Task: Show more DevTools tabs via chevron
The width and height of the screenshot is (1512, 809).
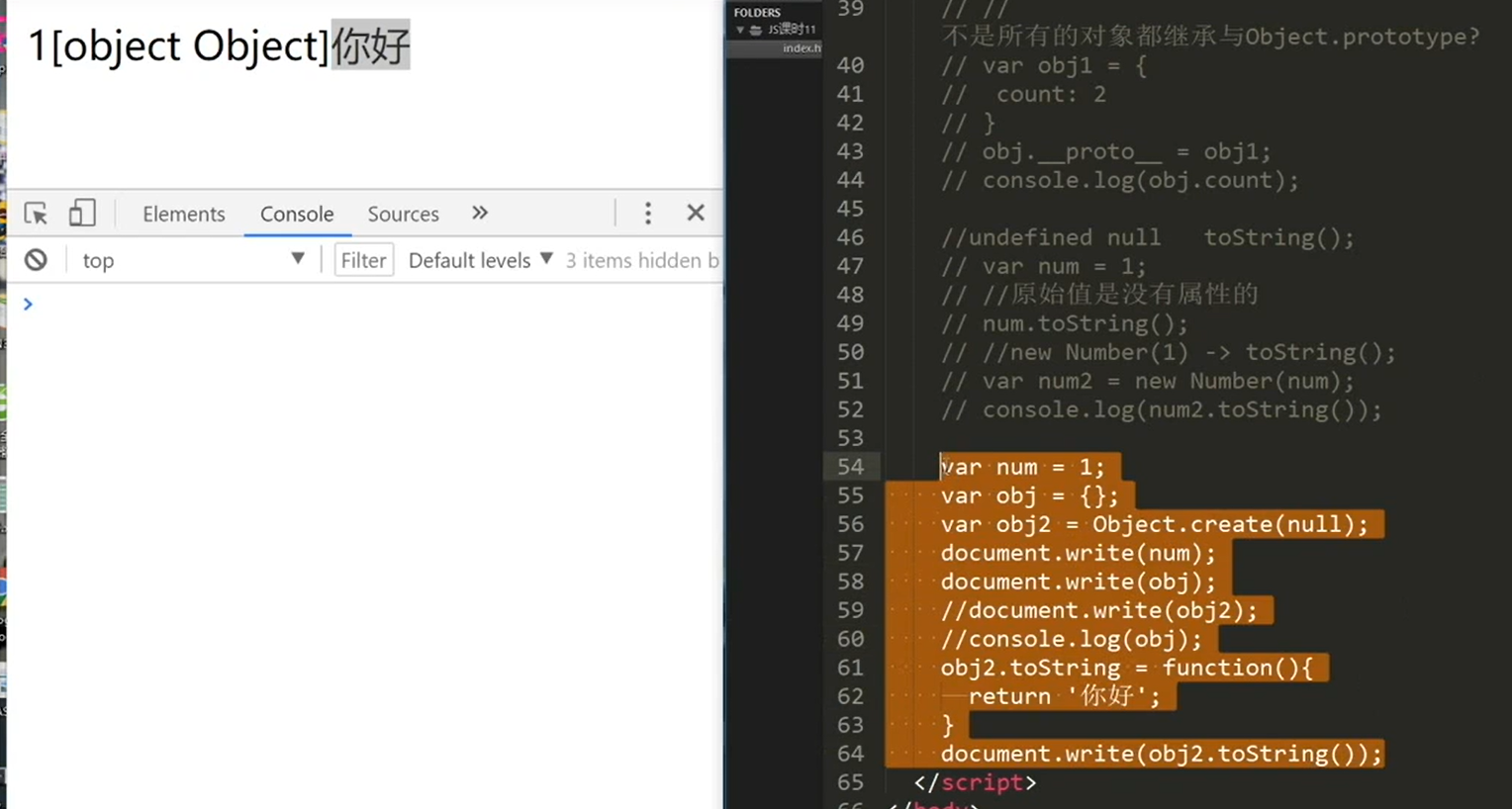Action: 480,213
